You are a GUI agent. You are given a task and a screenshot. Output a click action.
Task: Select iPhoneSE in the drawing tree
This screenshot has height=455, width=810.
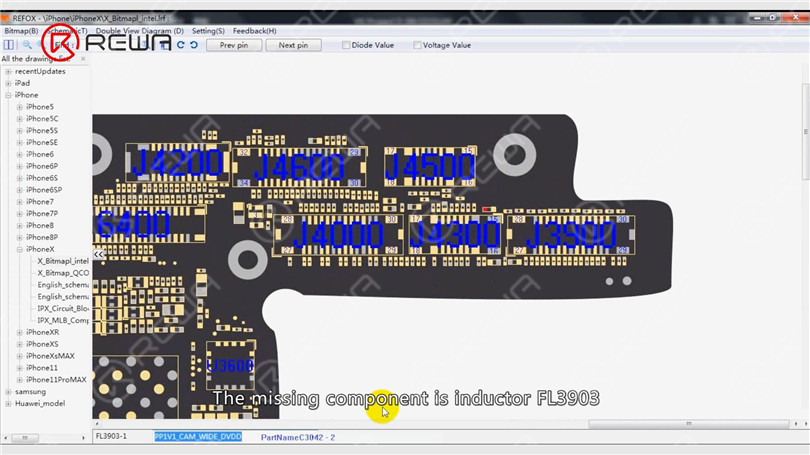pos(42,143)
